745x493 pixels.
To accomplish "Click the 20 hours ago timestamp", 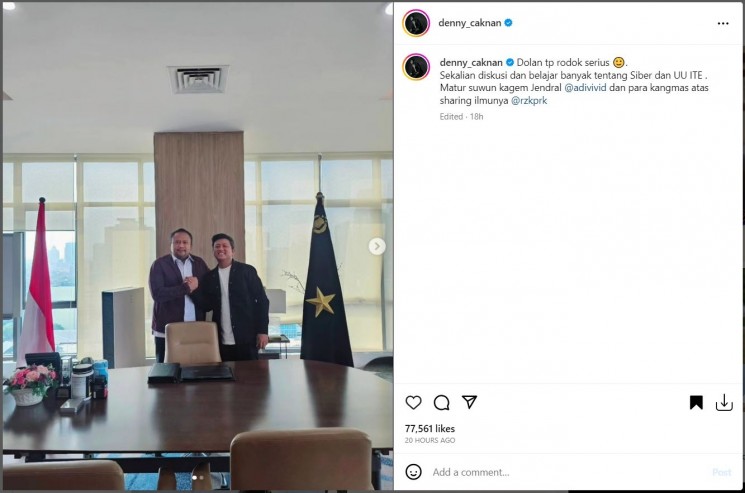I will coord(430,440).
